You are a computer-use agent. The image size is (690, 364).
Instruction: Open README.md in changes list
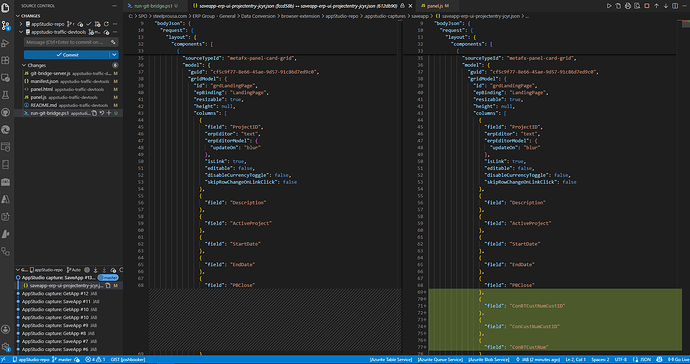click(x=70, y=105)
